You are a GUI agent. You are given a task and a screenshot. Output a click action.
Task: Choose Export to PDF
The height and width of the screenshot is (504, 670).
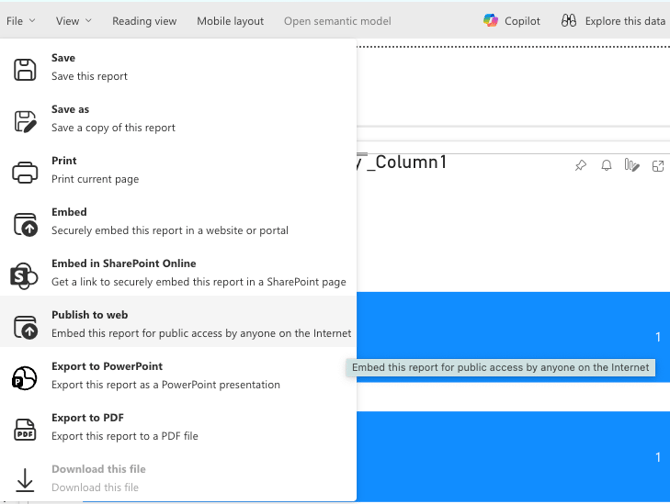[178, 426]
